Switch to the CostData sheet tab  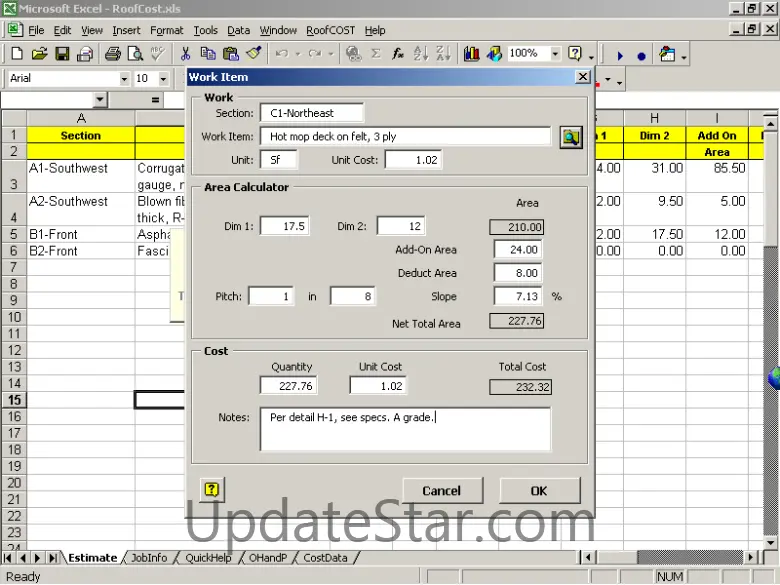325,558
